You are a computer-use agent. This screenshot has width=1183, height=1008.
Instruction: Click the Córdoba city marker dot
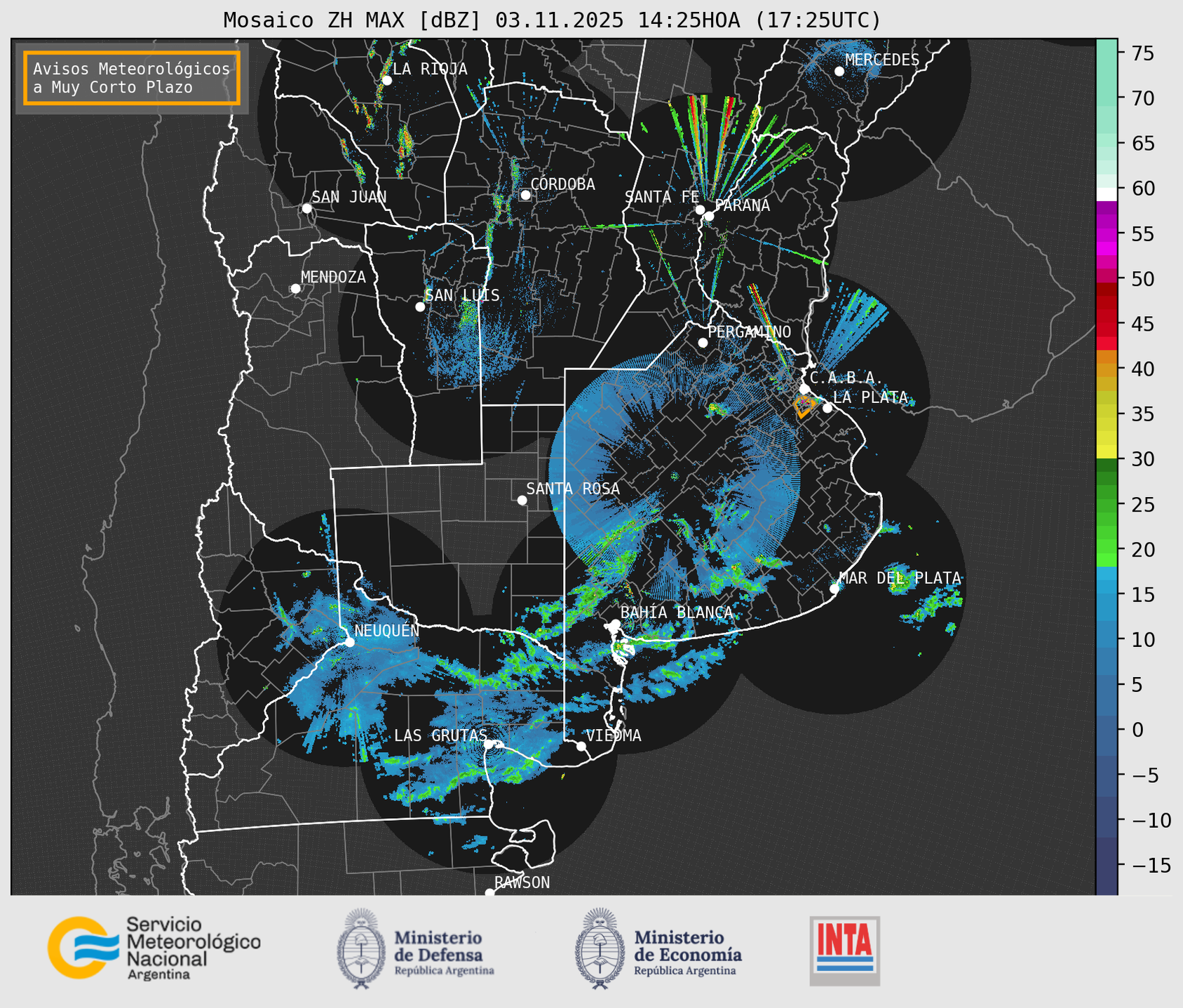click(x=525, y=195)
